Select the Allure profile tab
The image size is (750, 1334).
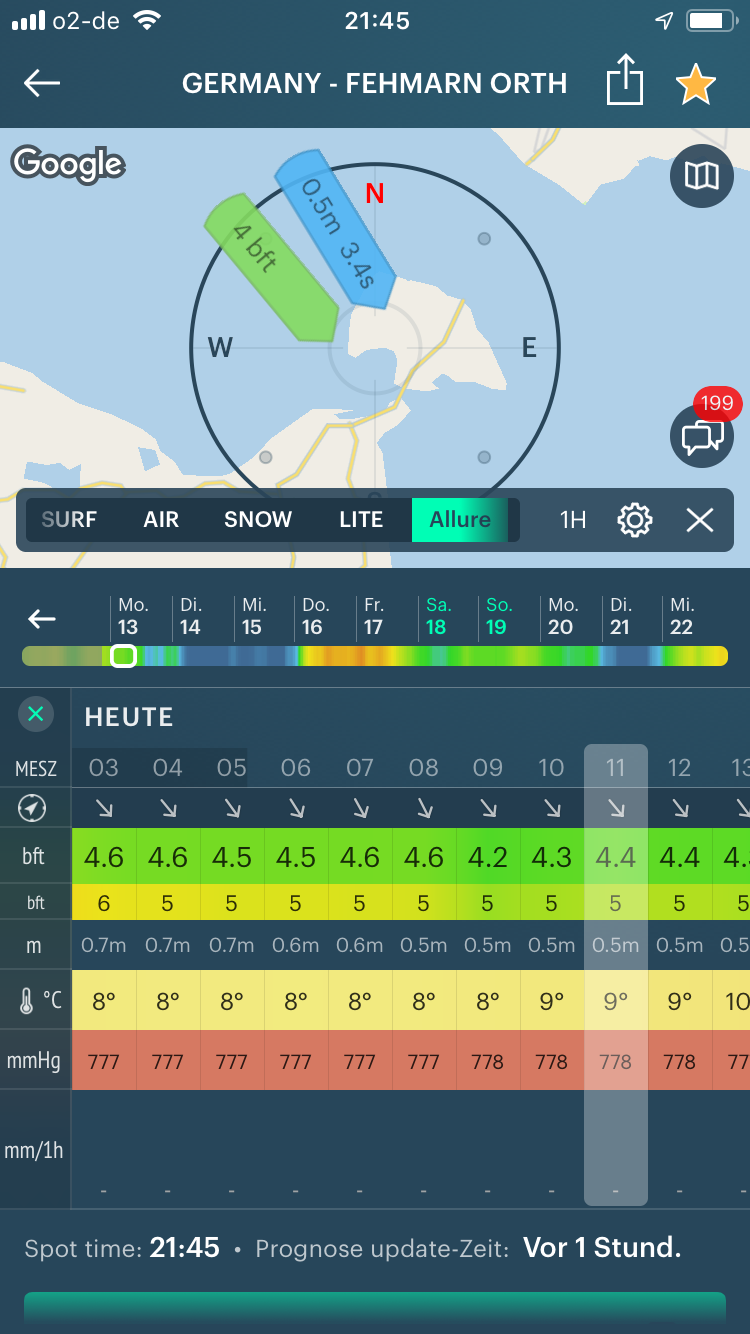tap(460, 520)
